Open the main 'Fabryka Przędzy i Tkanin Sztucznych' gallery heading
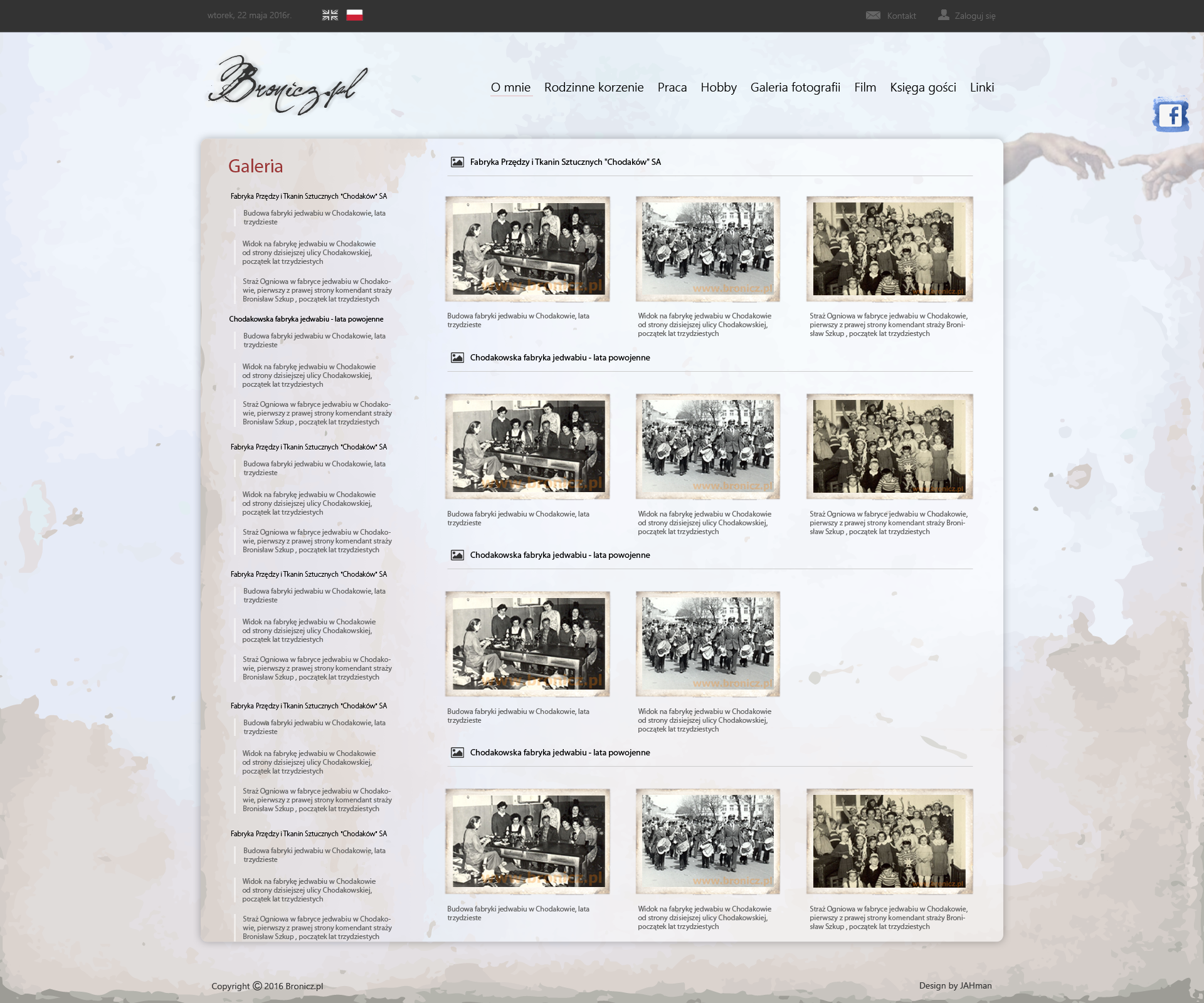 coord(566,162)
